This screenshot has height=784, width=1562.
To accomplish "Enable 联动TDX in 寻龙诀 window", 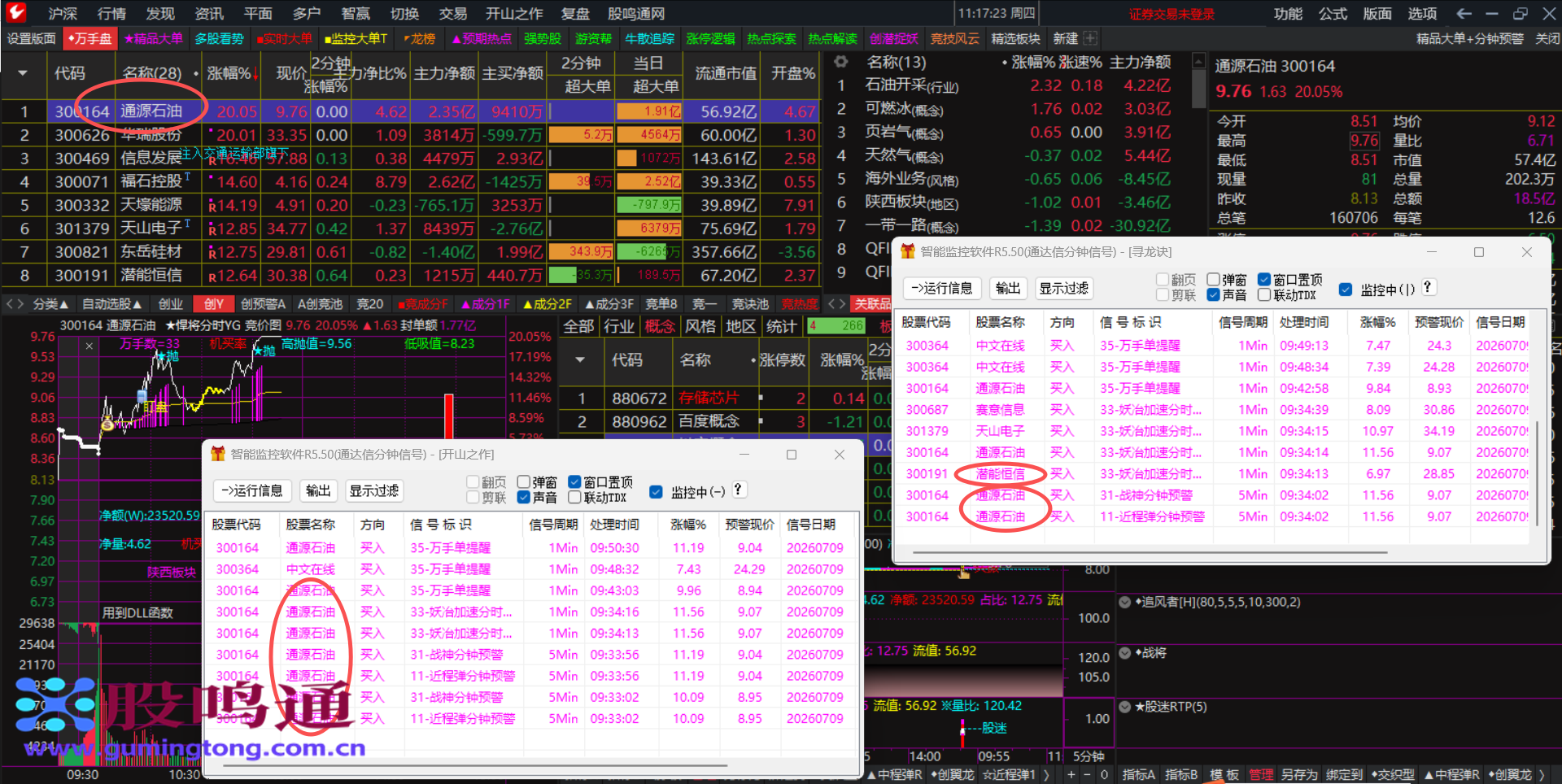I will [x=1264, y=294].
